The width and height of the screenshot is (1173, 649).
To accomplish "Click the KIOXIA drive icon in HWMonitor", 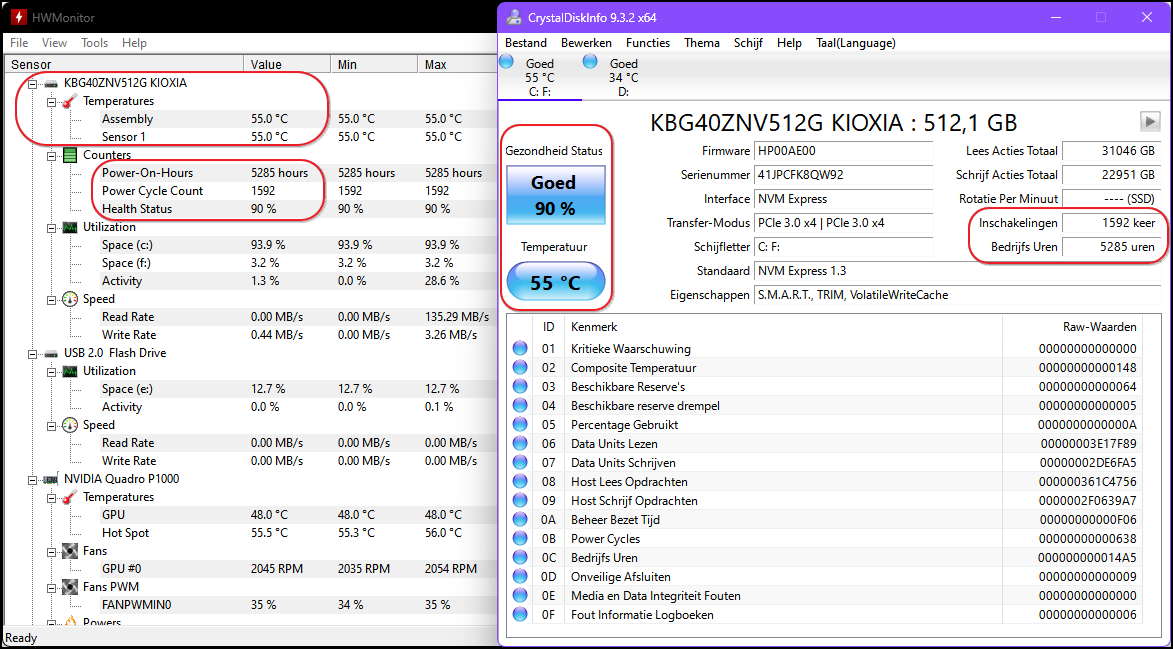I will tap(52, 83).
